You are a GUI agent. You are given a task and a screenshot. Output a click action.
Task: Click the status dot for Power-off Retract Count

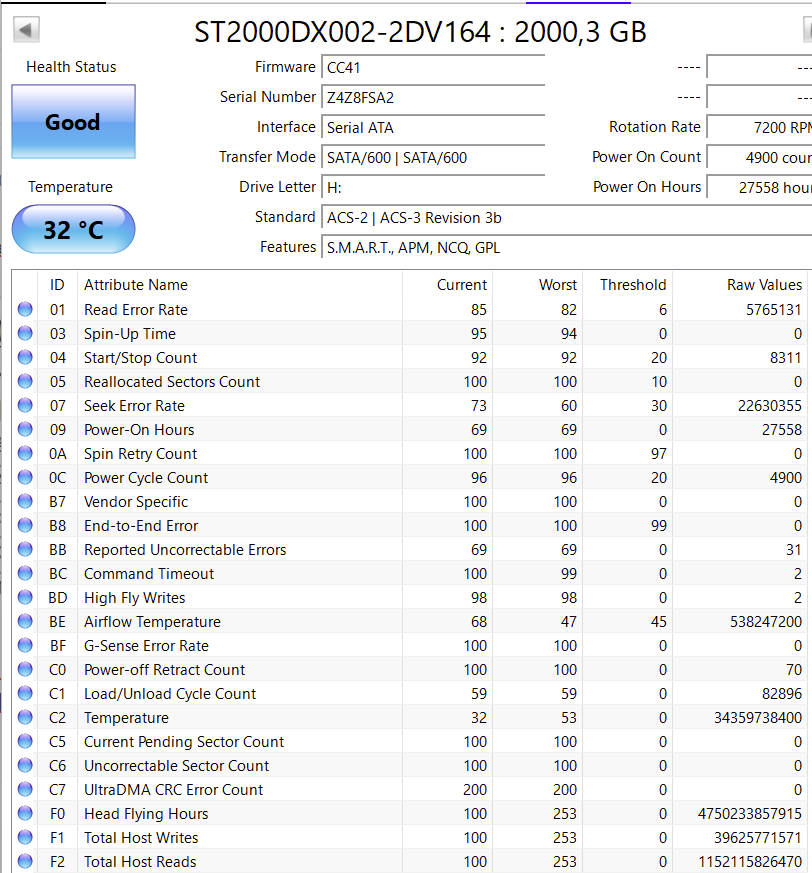(25, 669)
